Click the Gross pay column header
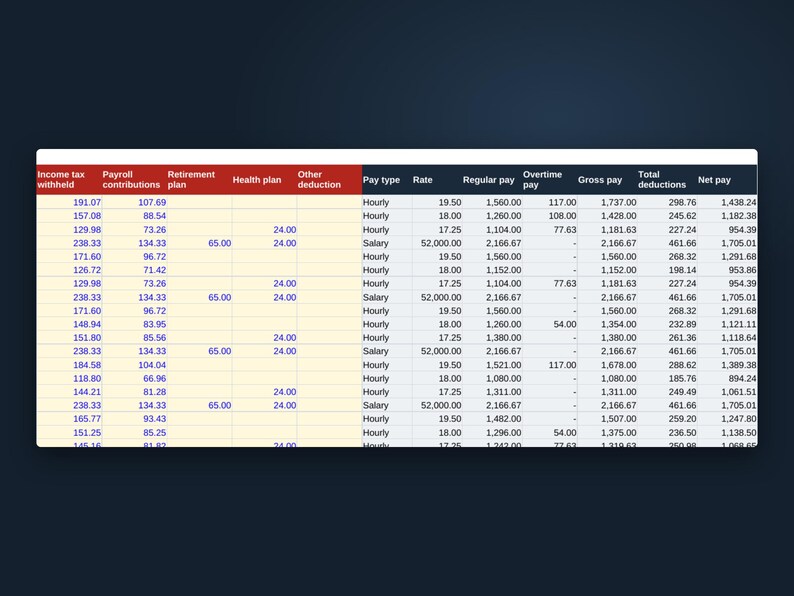794x596 pixels. [x=607, y=180]
